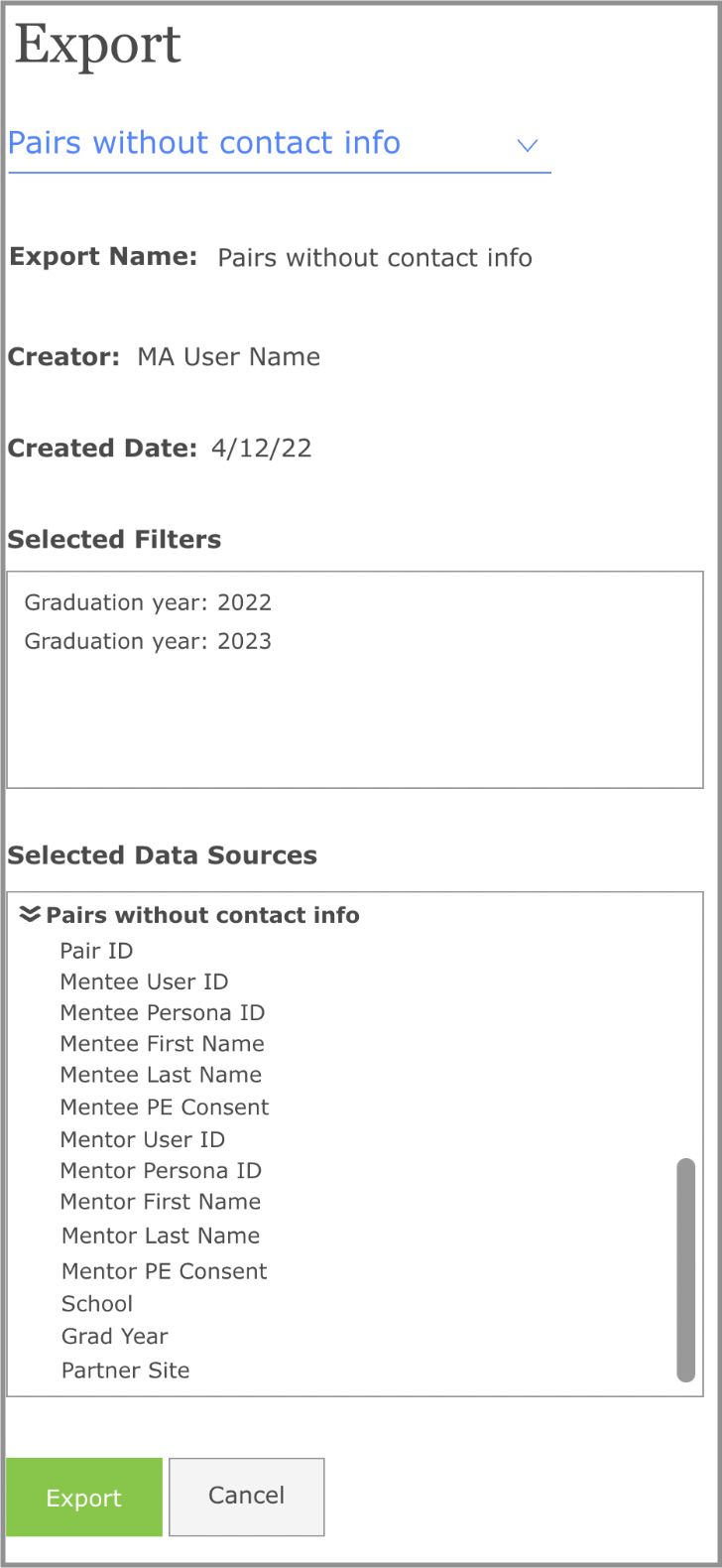Select Mentor Last Name field
The image size is (722, 1568).
[161, 1236]
